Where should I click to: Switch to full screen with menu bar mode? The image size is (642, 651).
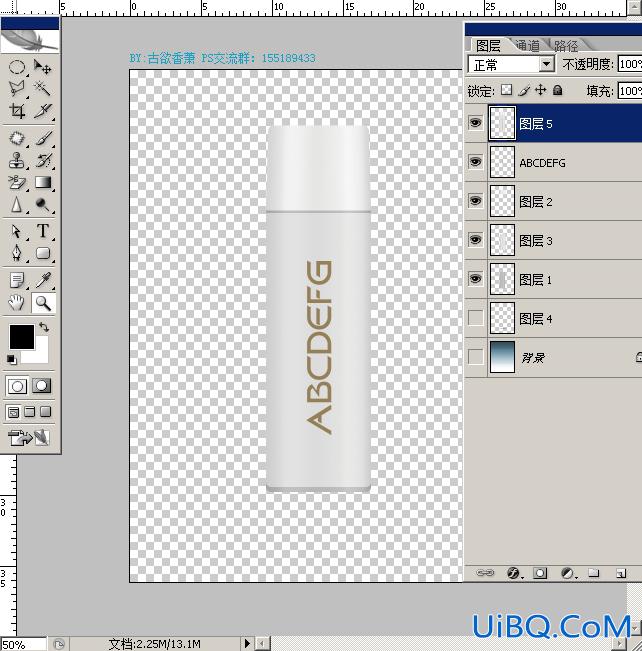(x=29, y=412)
